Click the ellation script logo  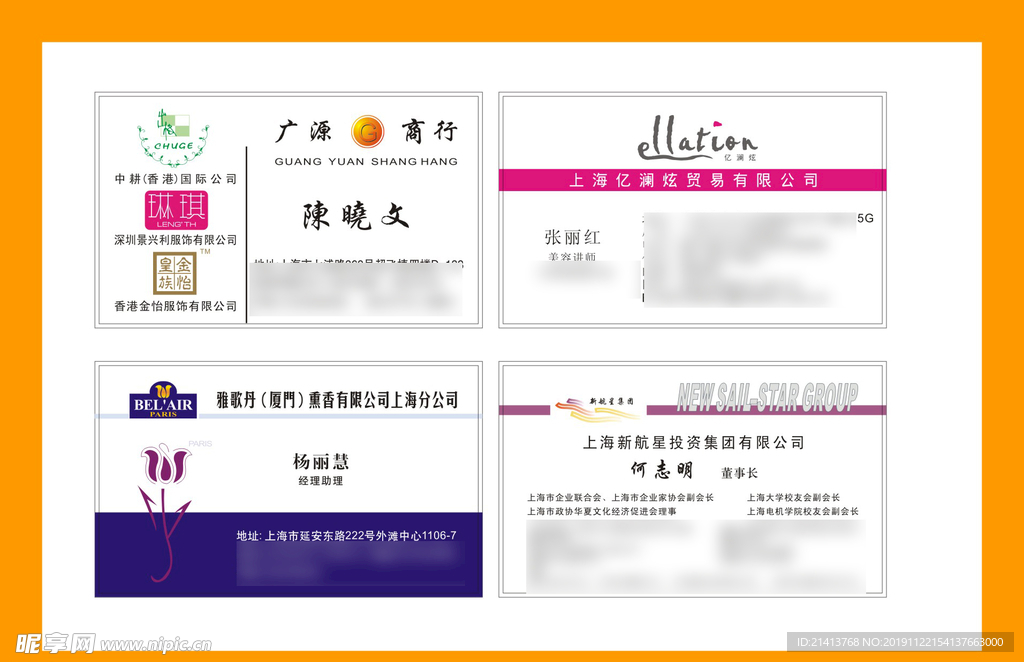[697, 140]
